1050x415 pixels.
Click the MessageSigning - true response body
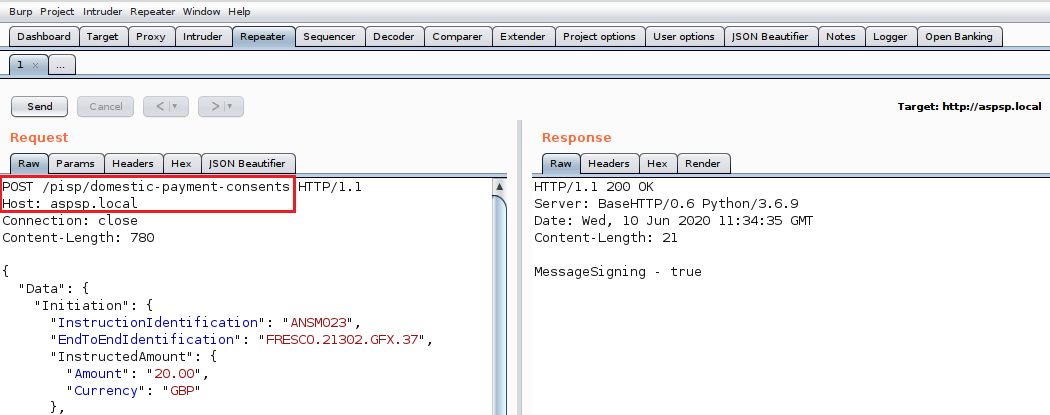coord(617,272)
